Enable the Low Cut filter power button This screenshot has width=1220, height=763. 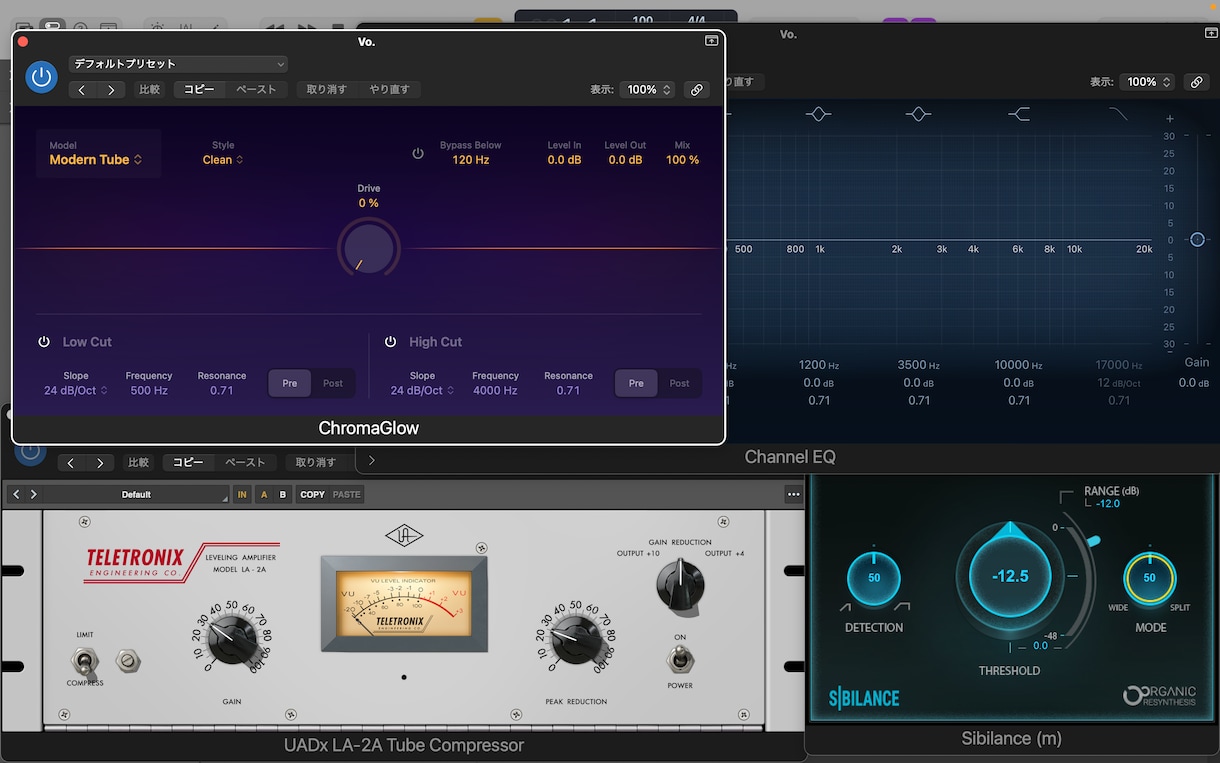point(44,342)
